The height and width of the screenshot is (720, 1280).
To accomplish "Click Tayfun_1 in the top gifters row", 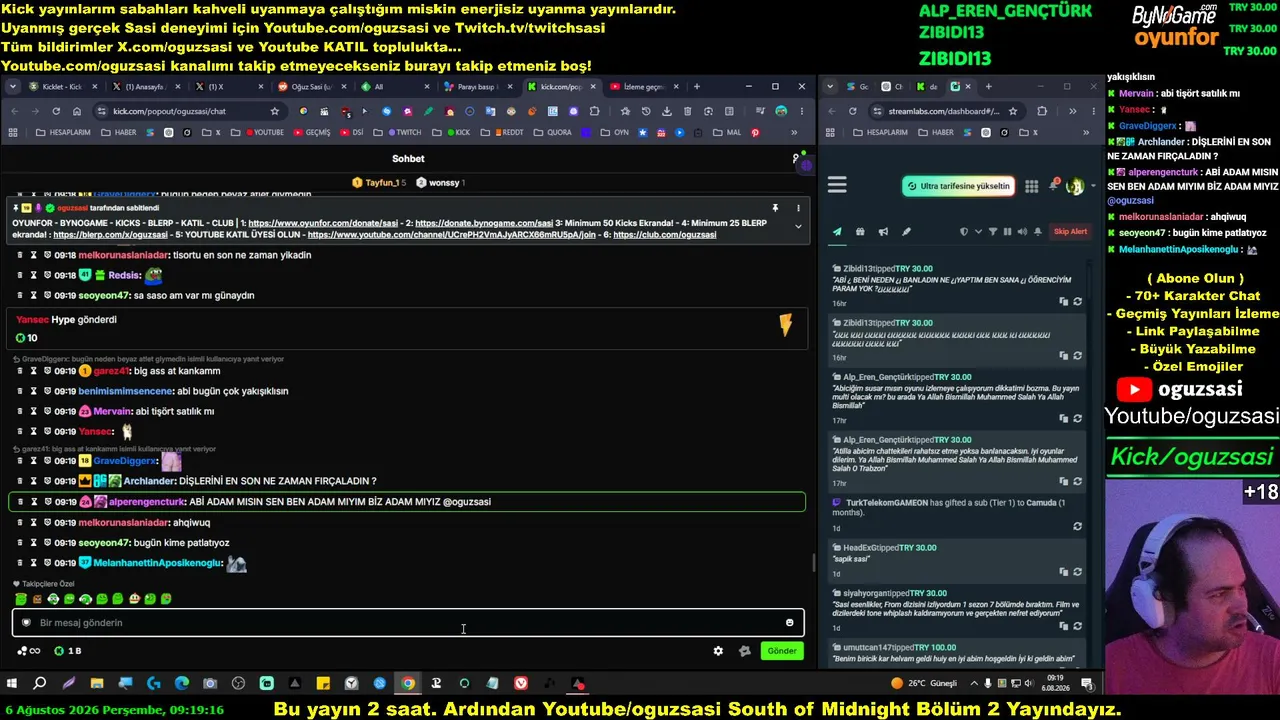I will pos(378,183).
